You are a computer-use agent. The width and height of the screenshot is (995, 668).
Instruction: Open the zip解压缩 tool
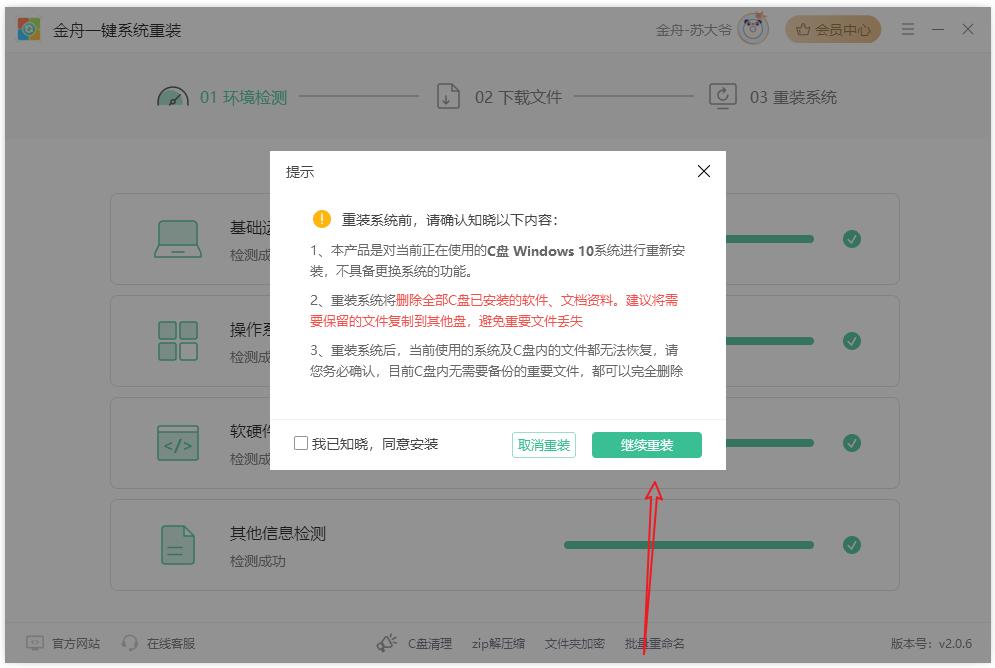(498, 643)
